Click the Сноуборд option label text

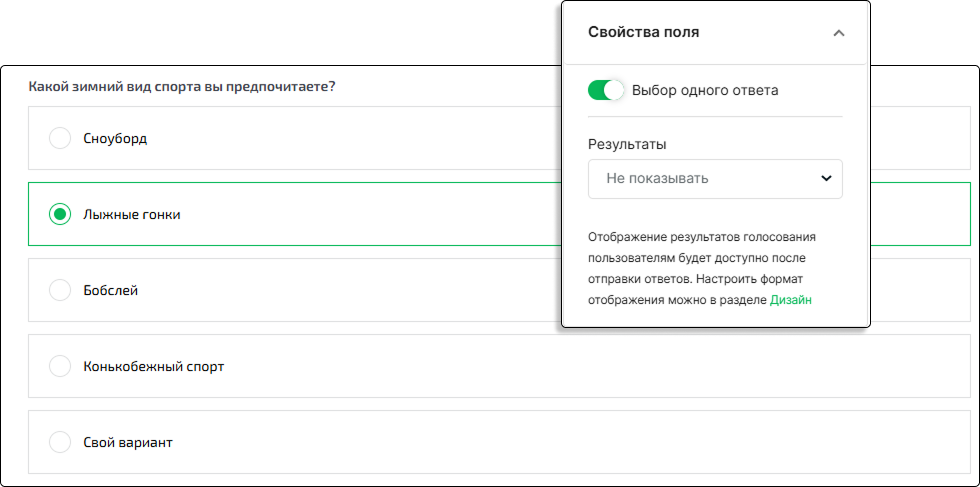tap(115, 139)
